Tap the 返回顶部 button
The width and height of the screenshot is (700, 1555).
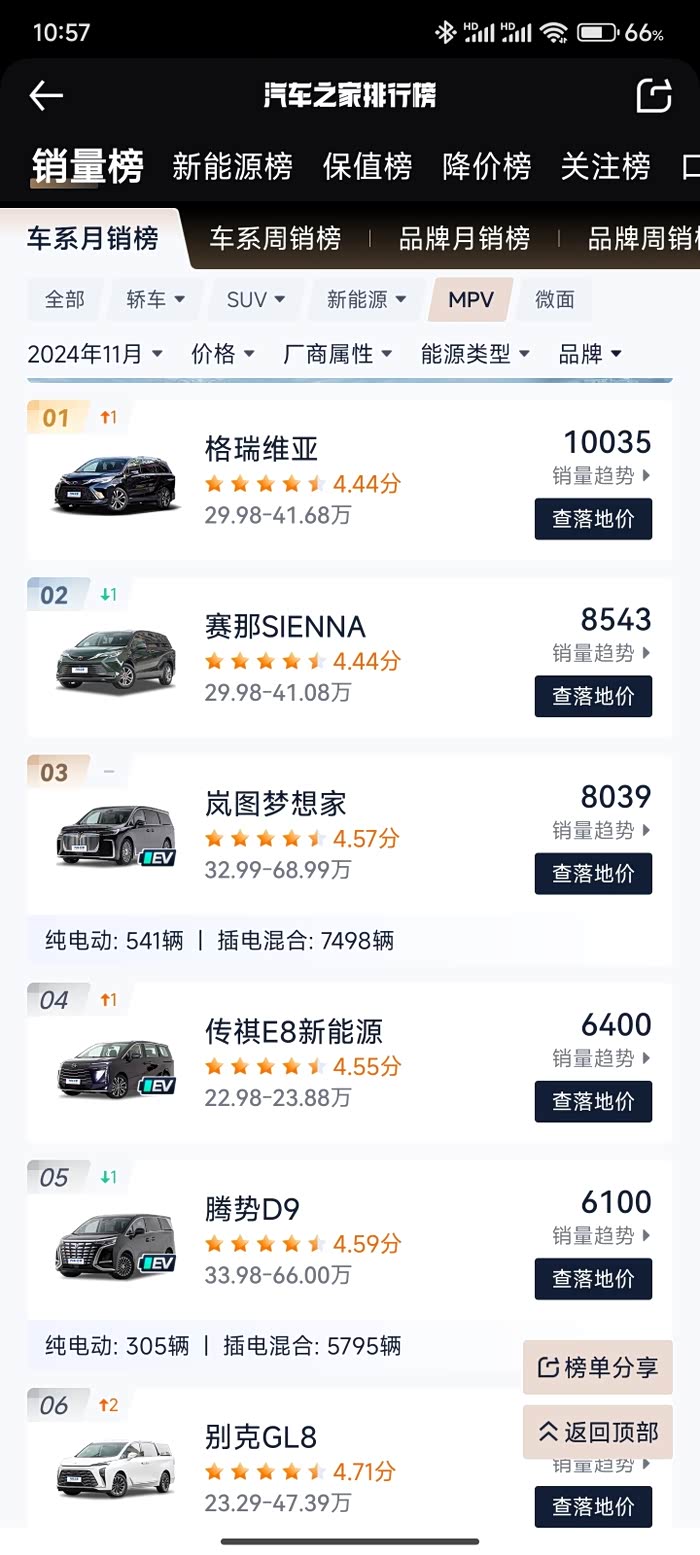pyautogui.click(x=598, y=1432)
